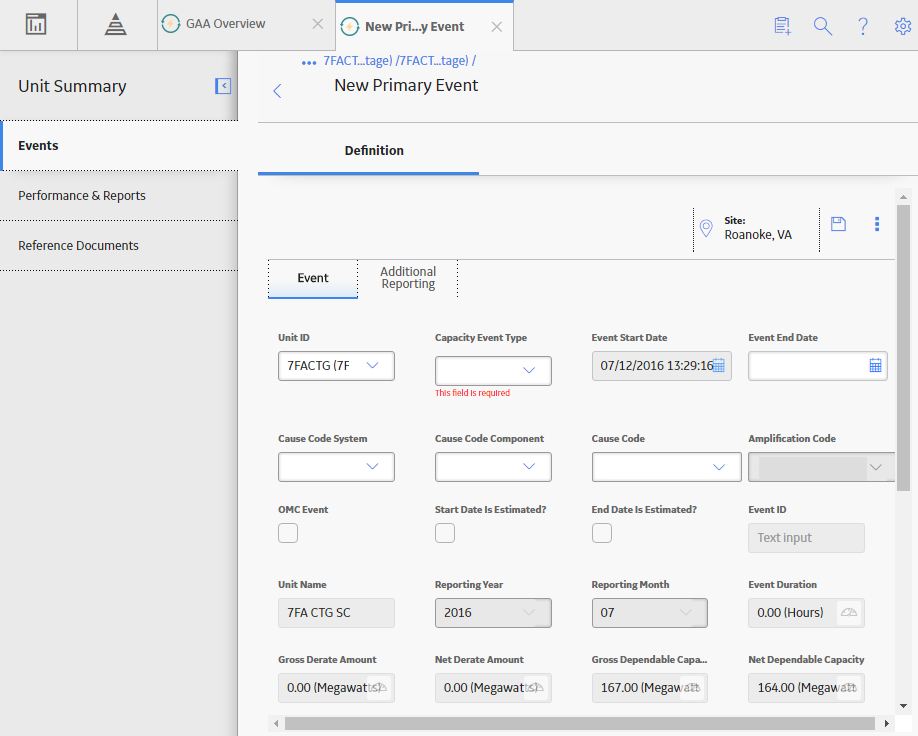918x736 pixels.
Task: Go back with the left arrow
Action: pos(277,91)
